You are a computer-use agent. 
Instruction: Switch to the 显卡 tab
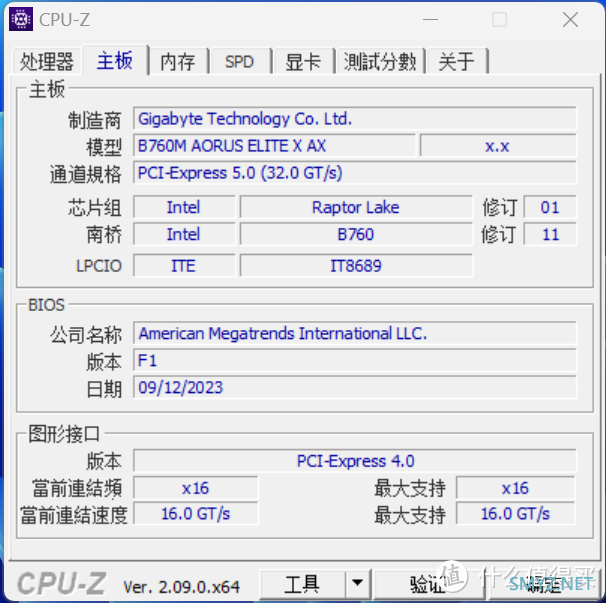[x=303, y=61]
